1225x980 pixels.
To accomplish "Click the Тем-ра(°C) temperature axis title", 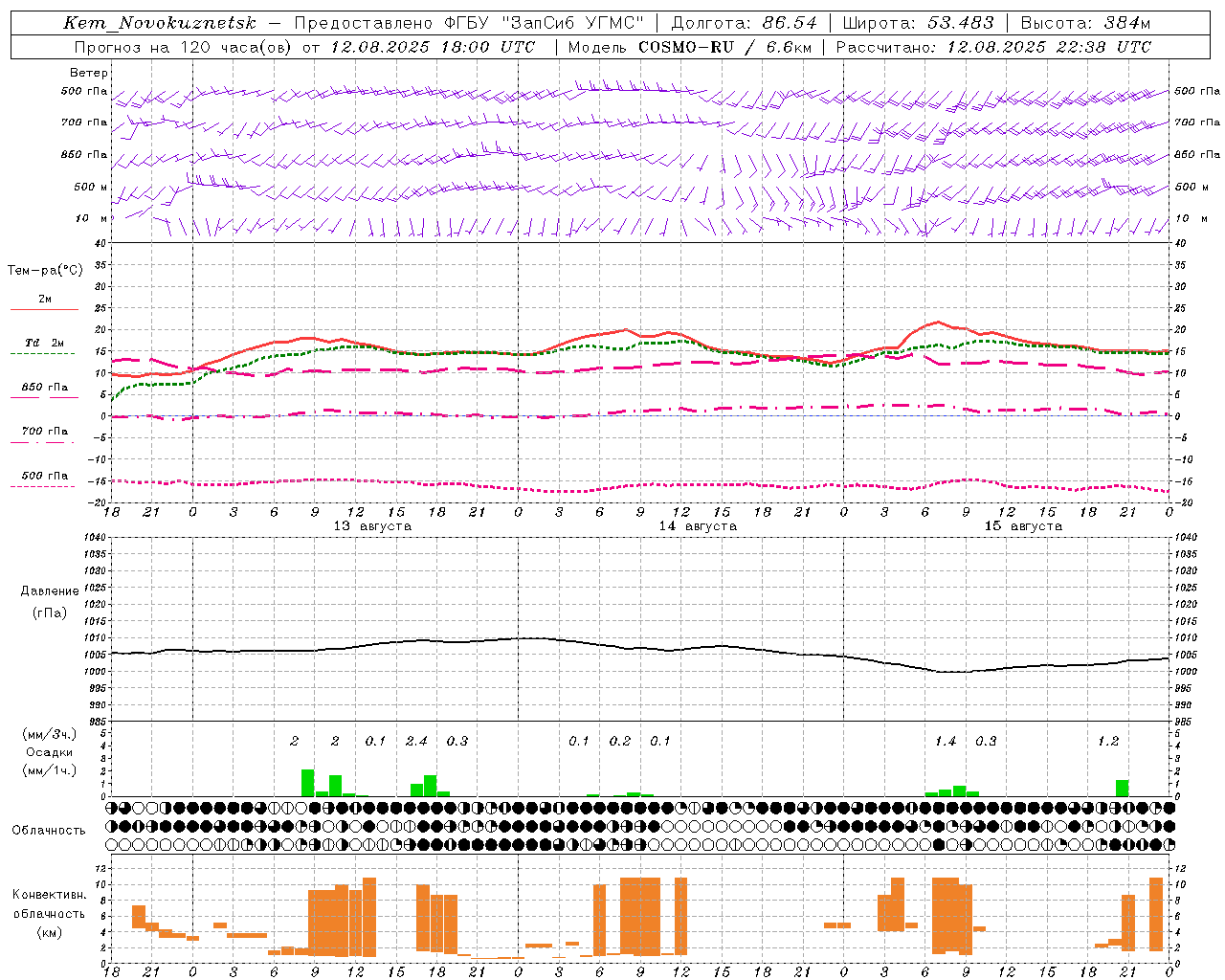I will pos(45,271).
